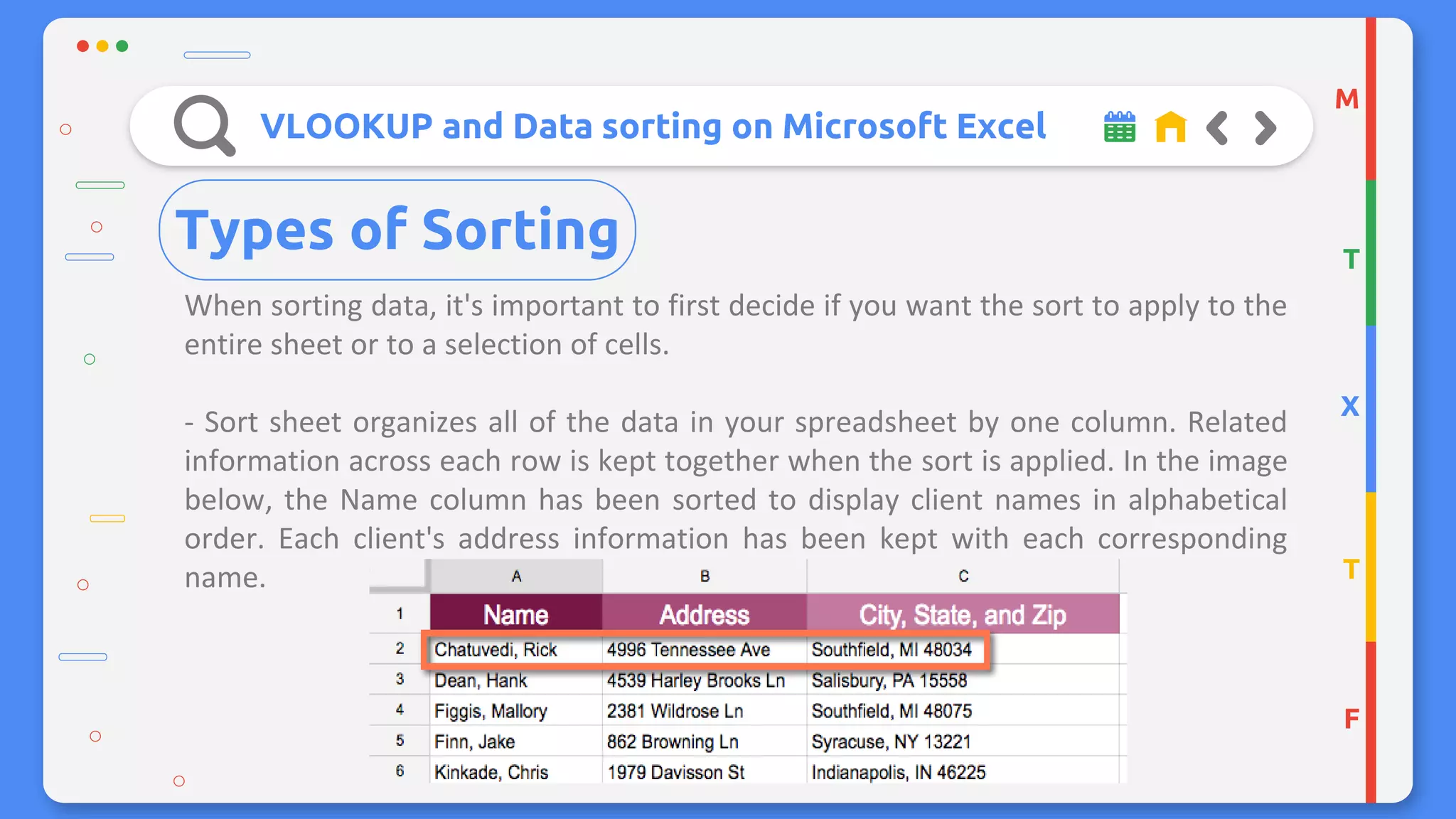Click the green window maximize dot
1456x819 pixels.
point(122,46)
